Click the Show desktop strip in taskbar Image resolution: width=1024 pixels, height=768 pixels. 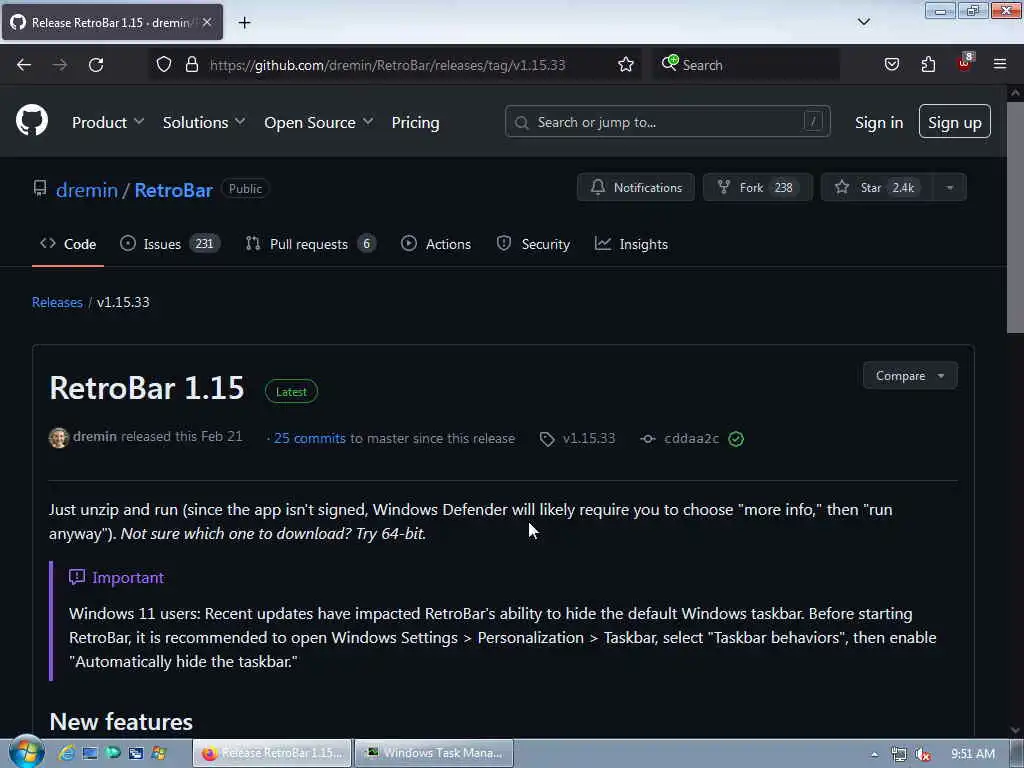click(1017, 754)
